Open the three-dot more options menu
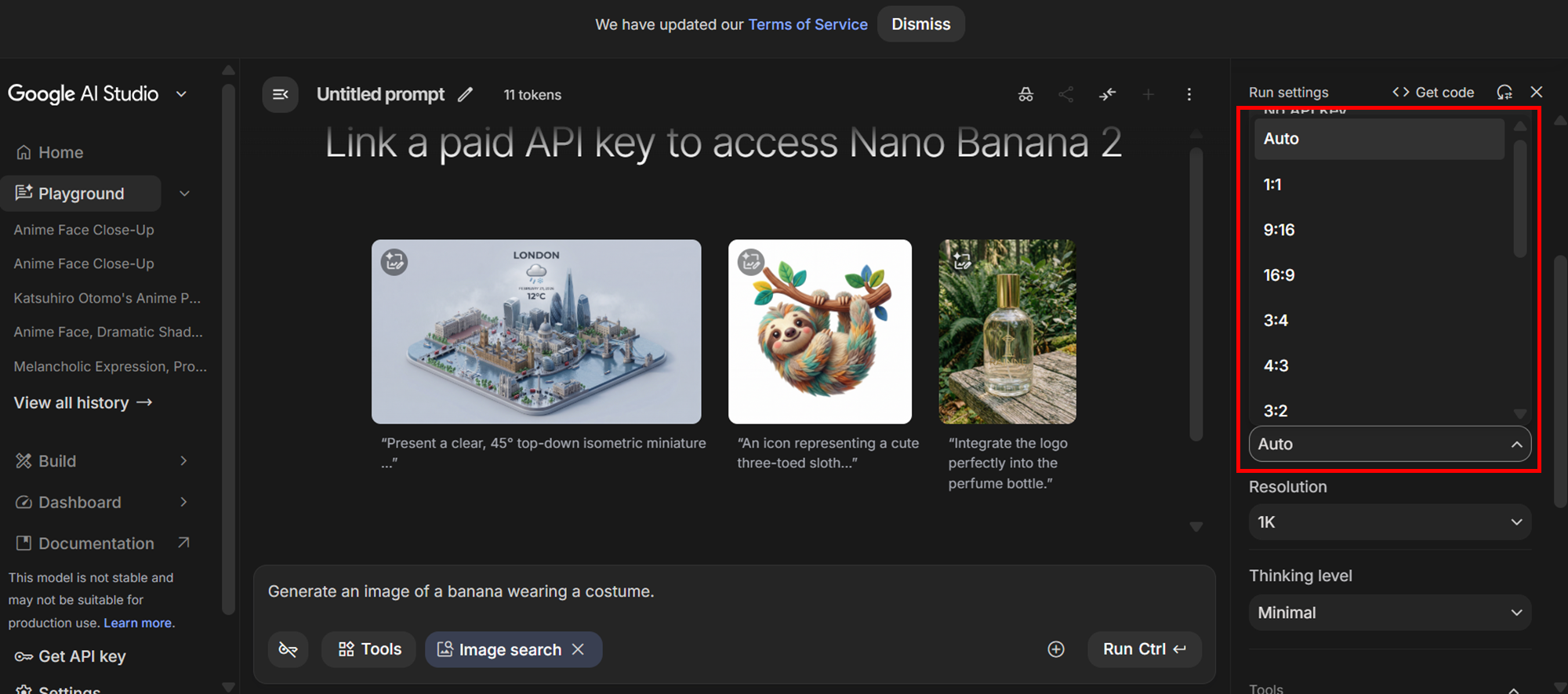Image resolution: width=1568 pixels, height=694 pixels. 1189,95
